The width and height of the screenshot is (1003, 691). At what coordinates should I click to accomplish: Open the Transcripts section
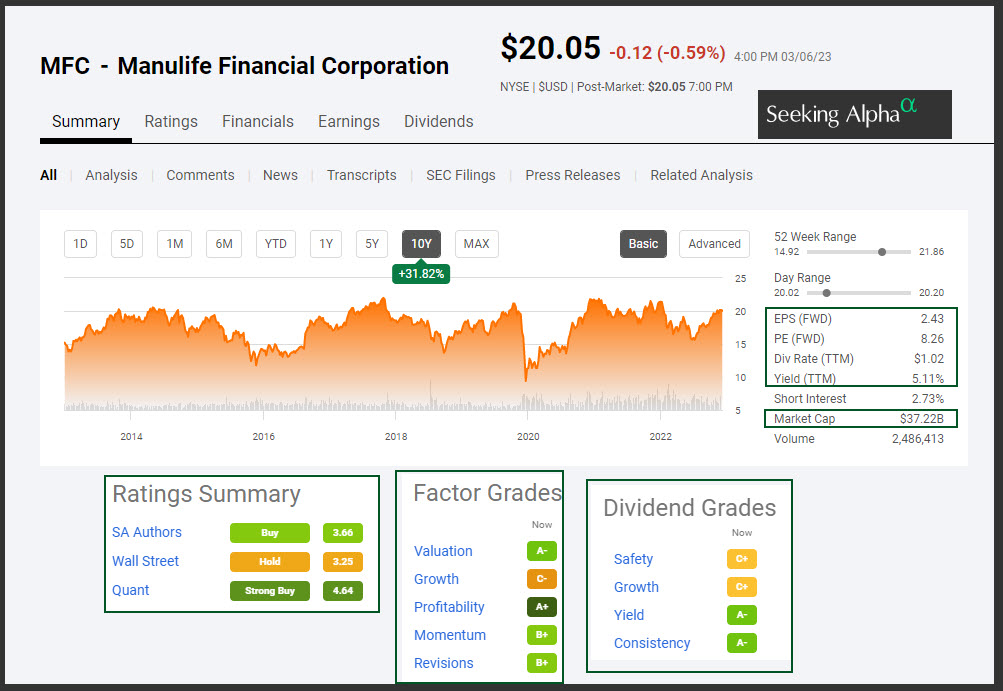(361, 175)
